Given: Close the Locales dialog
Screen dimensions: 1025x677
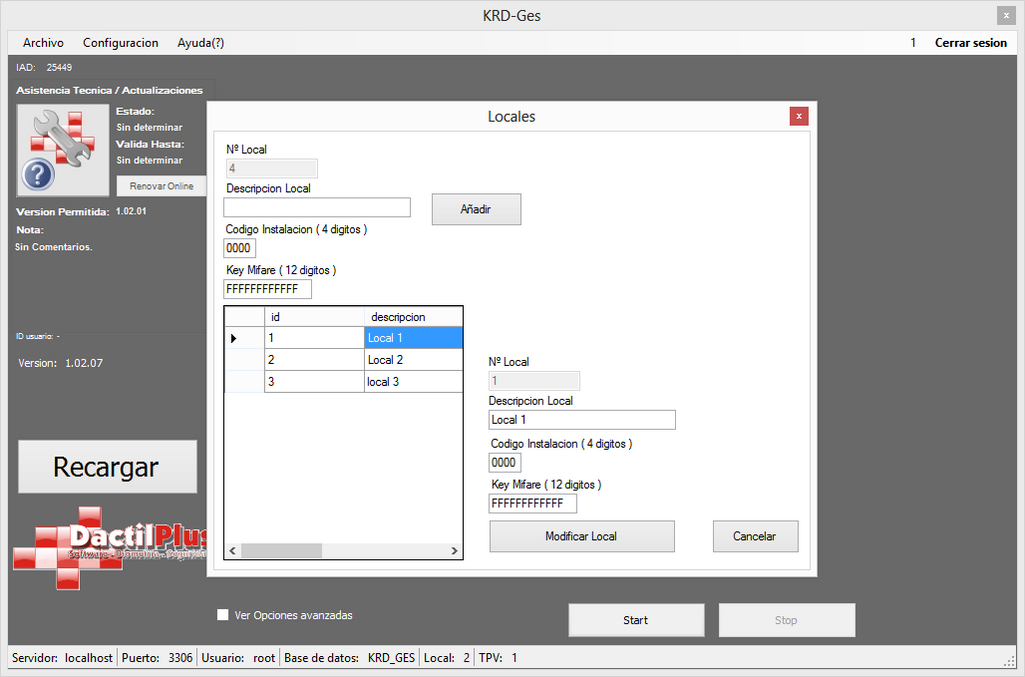Looking at the screenshot, I should (x=799, y=116).
